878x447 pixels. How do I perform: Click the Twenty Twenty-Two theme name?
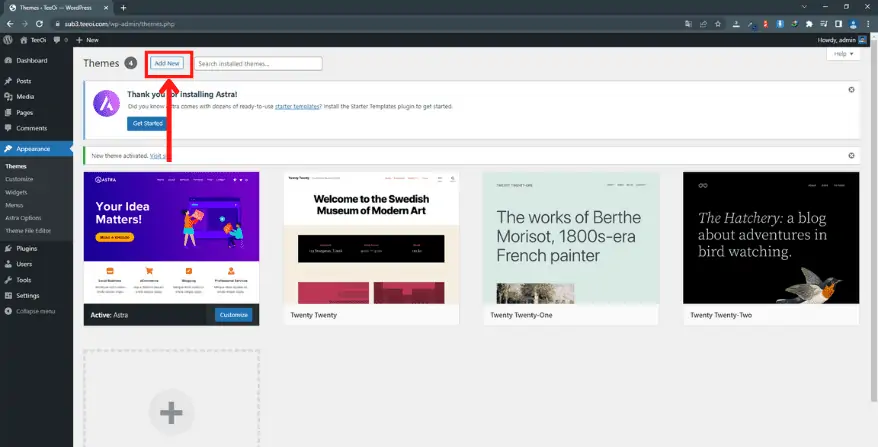pos(721,315)
